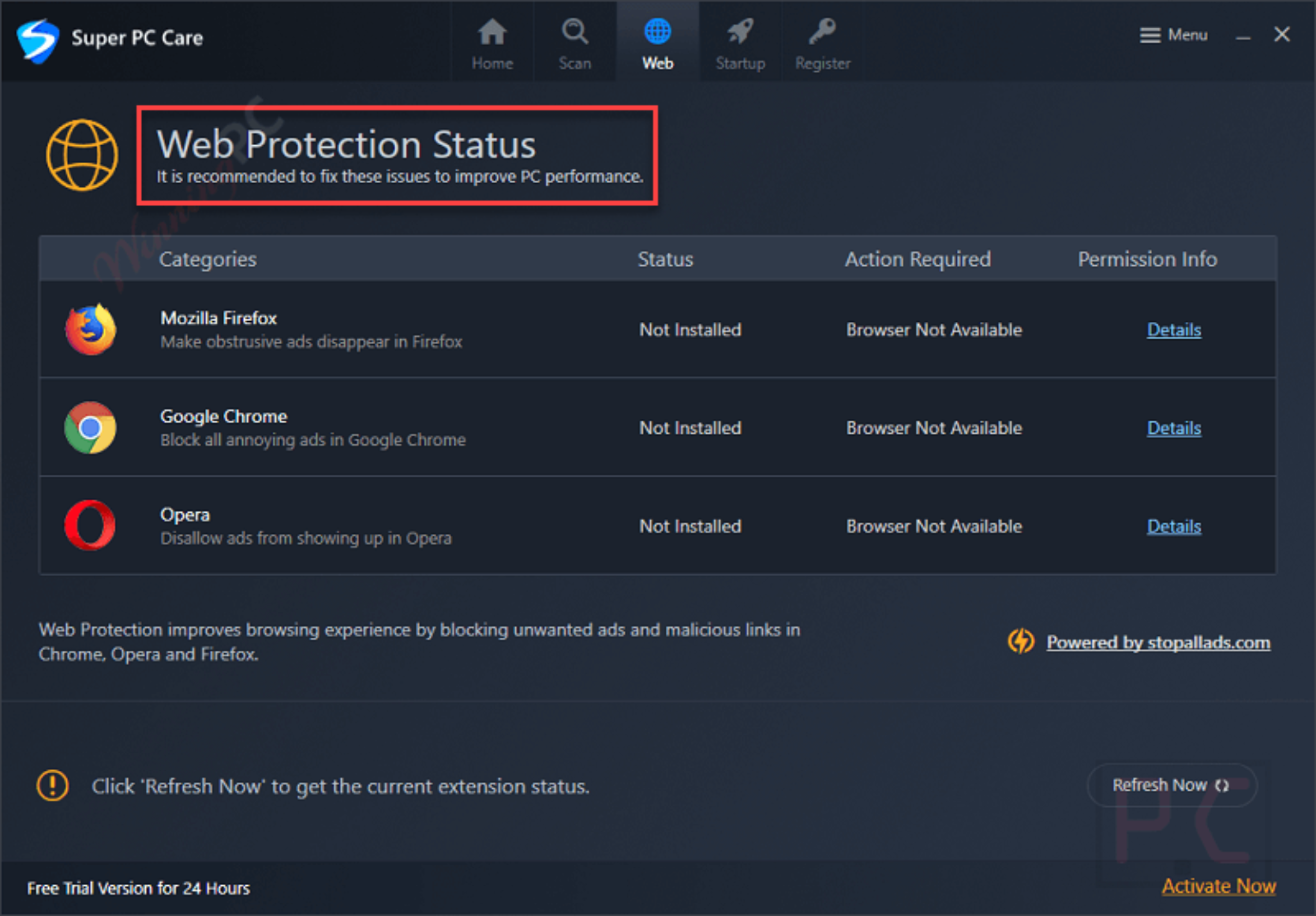Select the Google Chrome row title
This screenshot has height=916, width=1316.
[x=224, y=416]
